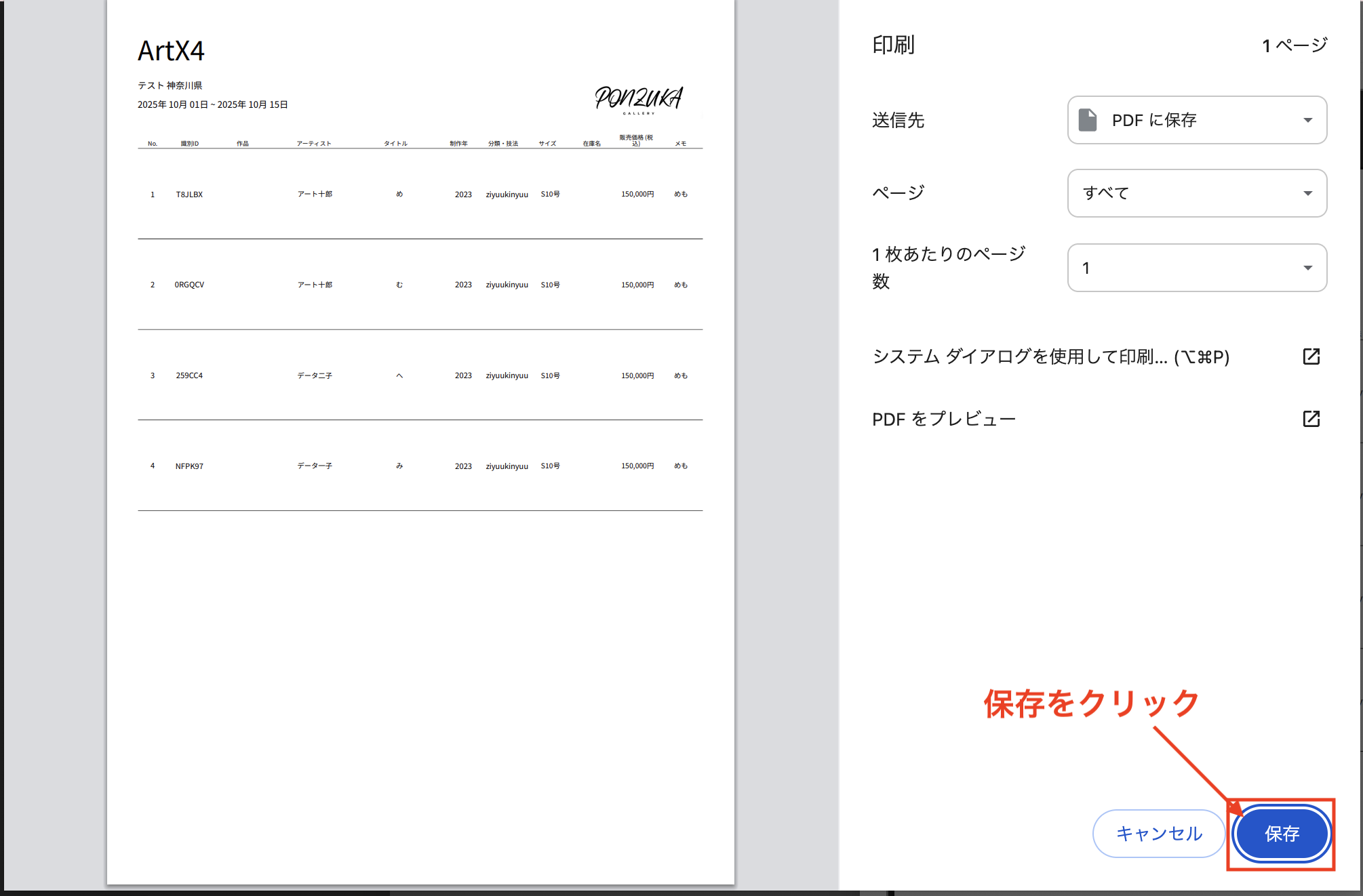Click dropdown arrow in pages-per-sheet field

pos(1307,268)
